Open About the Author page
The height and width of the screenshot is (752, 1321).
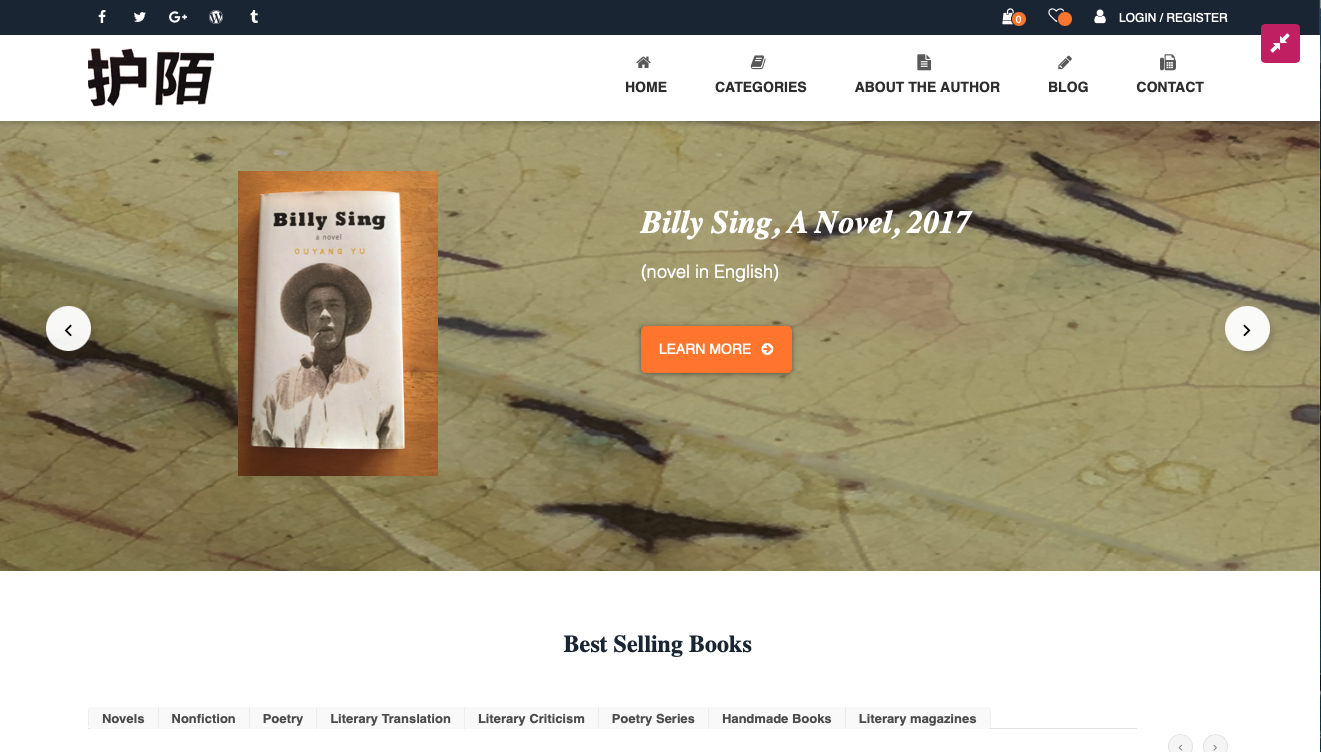pos(927,75)
